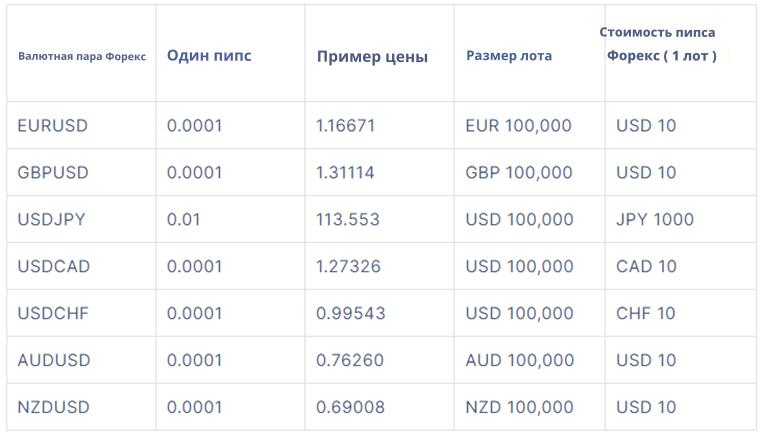Click the 113.553 price value
The width and height of the screenshot is (761, 437).
[348, 219]
